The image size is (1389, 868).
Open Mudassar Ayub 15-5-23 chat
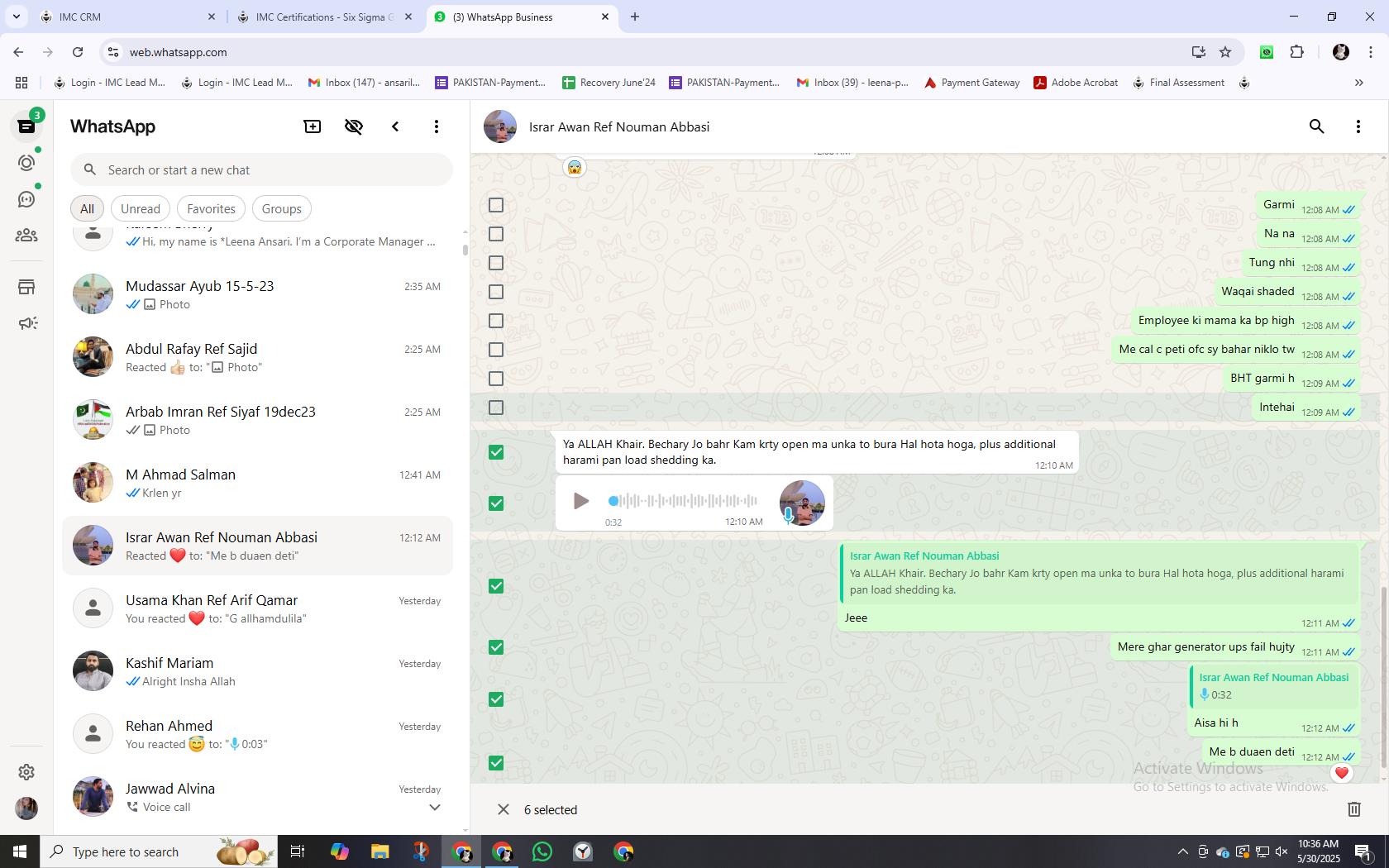[257, 294]
